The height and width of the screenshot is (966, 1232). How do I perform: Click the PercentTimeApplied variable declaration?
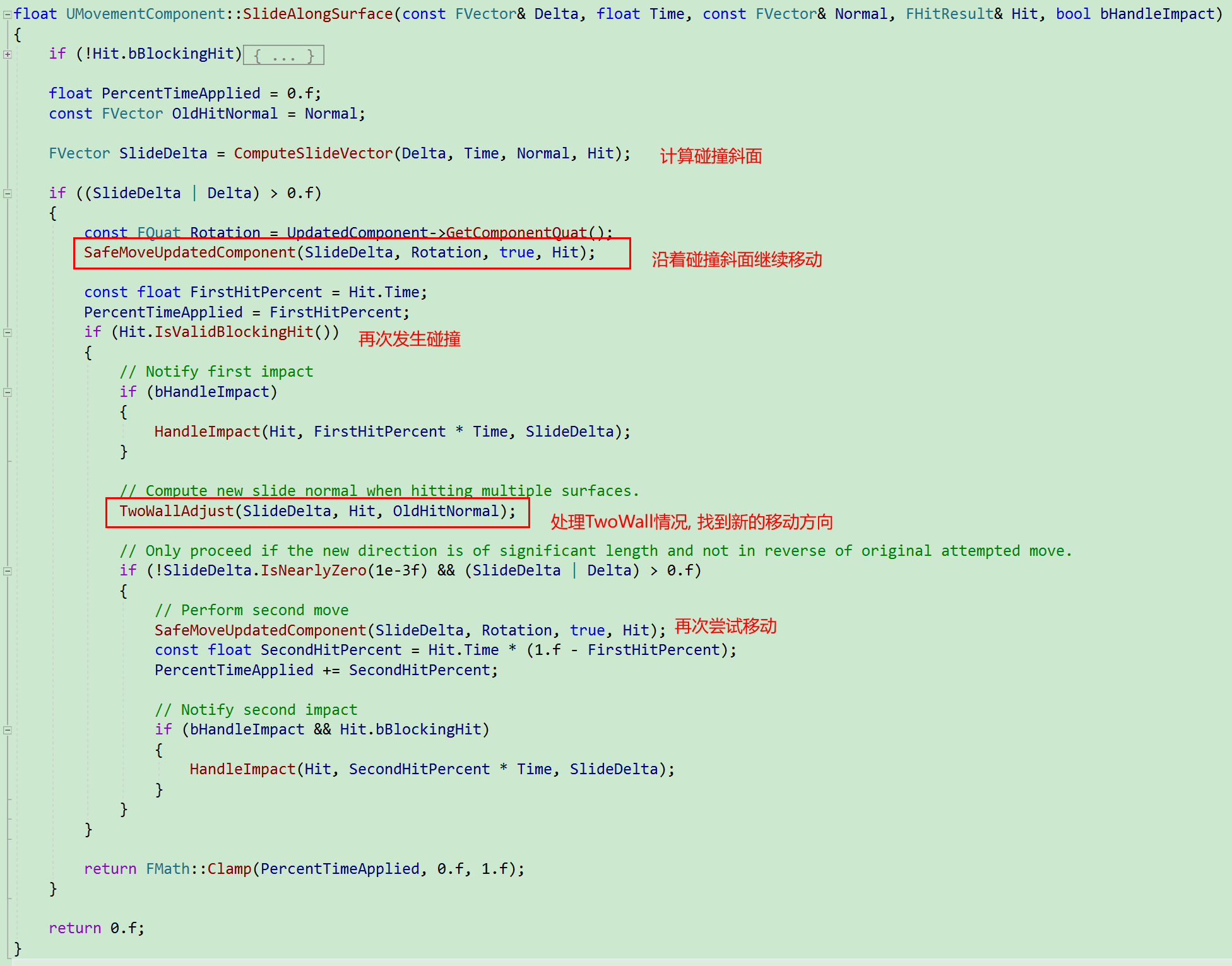point(181,93)
